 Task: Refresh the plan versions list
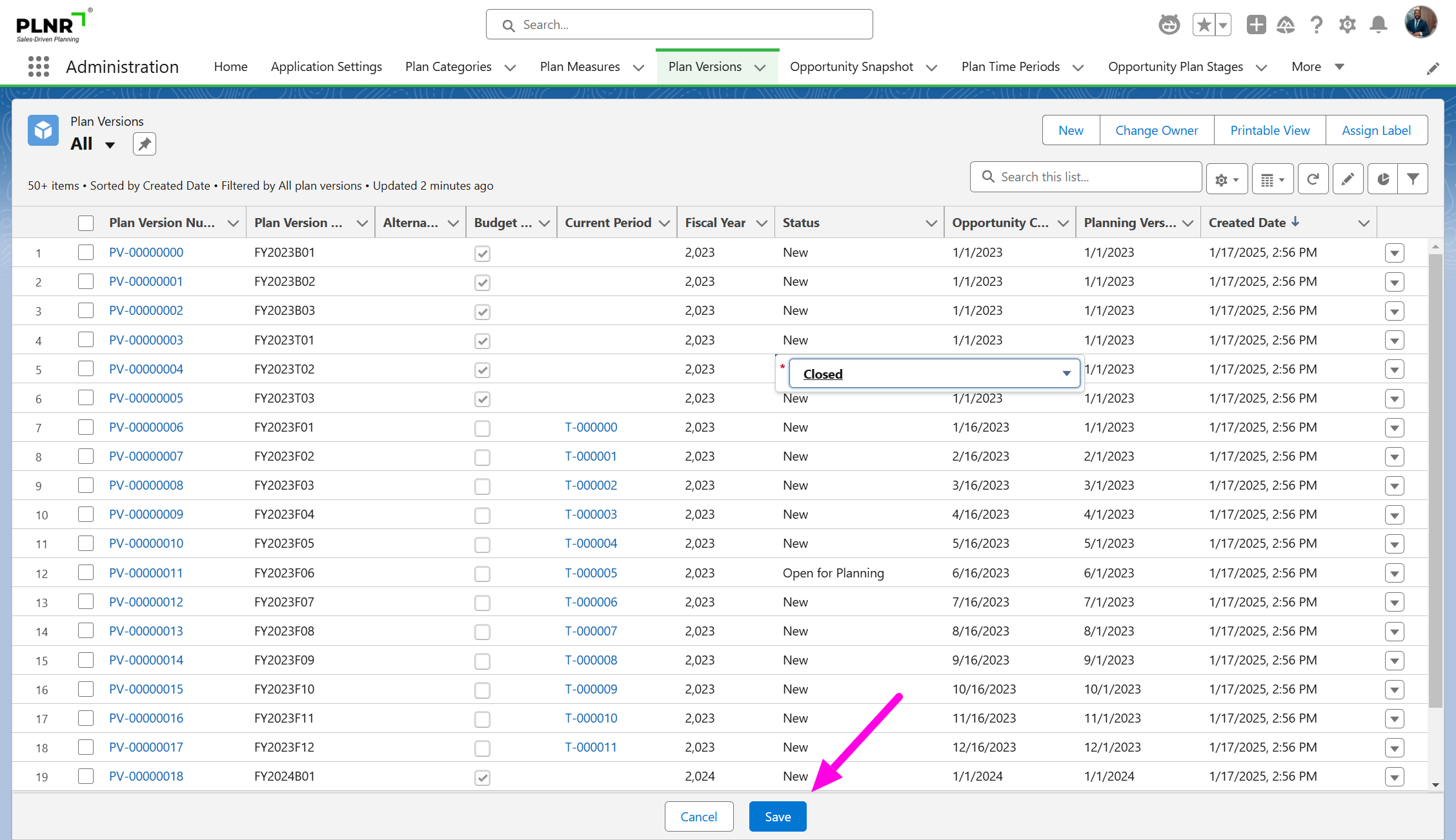(1313, 179)
